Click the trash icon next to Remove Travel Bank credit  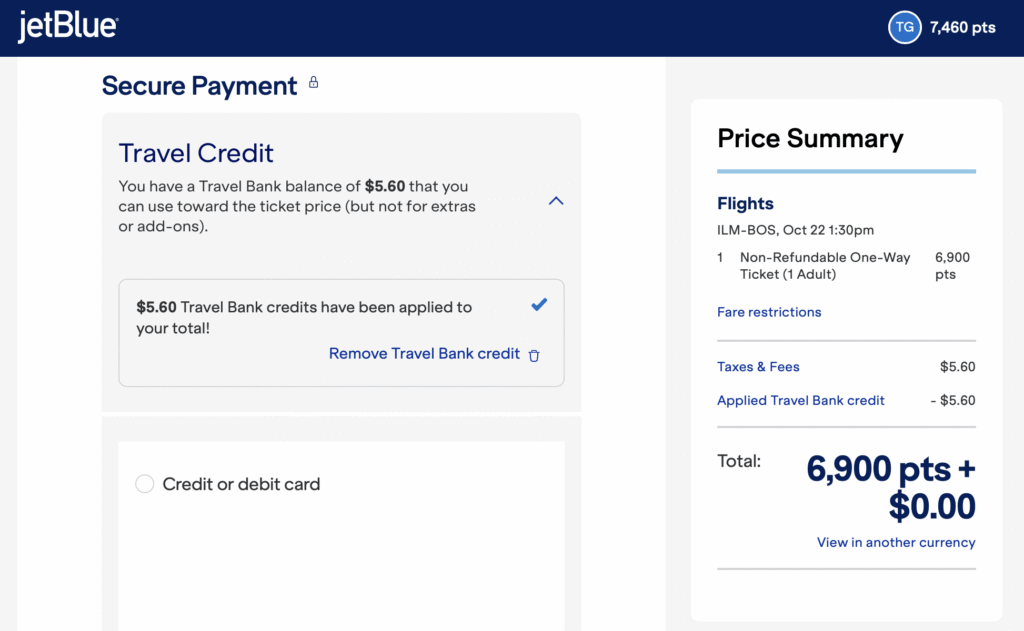tap(535, 354)
